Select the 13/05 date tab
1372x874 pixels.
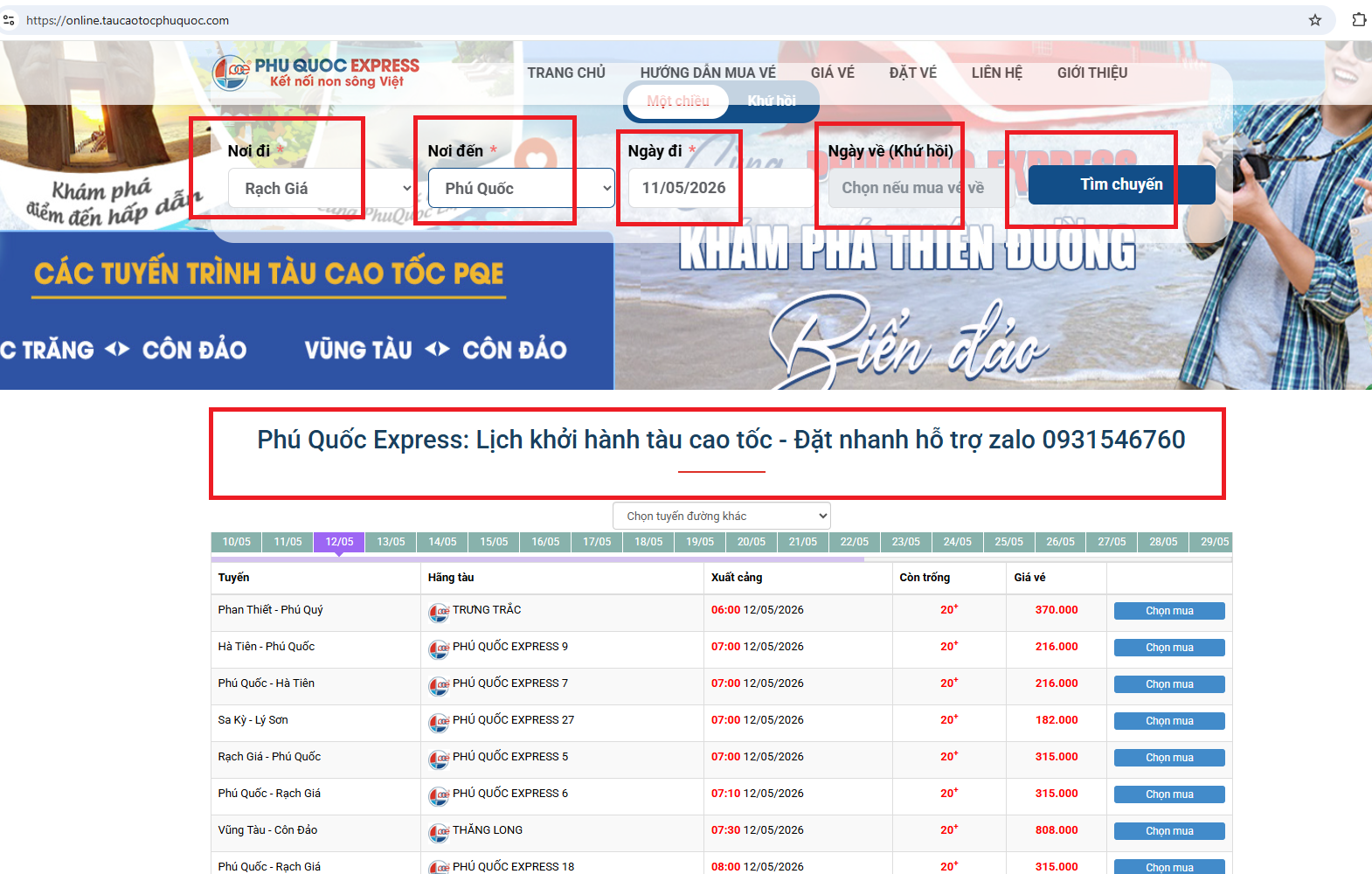[391, 542]
